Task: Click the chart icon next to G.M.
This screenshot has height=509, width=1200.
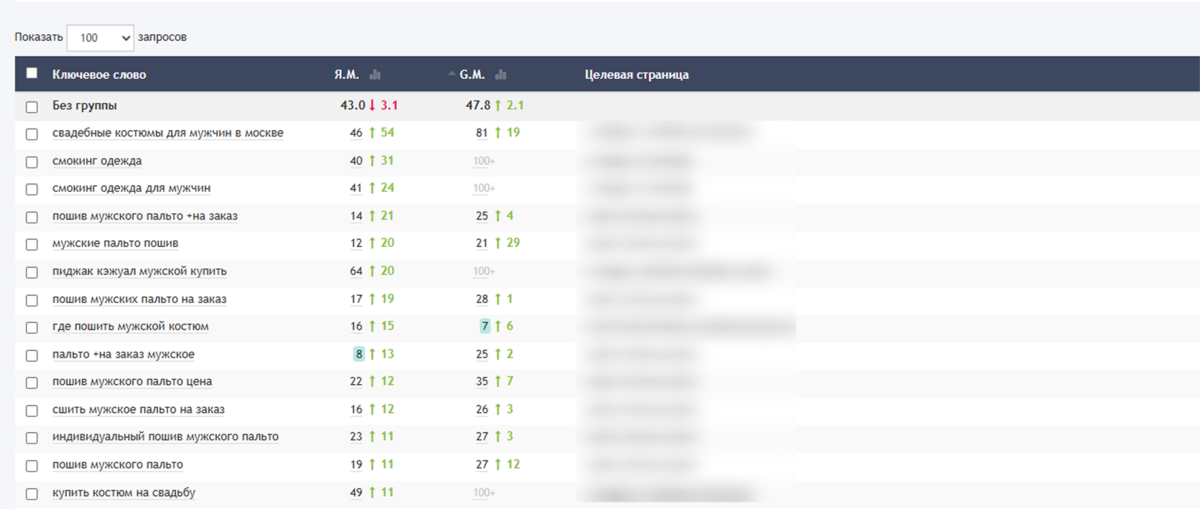Action: [x=501, y=75]
